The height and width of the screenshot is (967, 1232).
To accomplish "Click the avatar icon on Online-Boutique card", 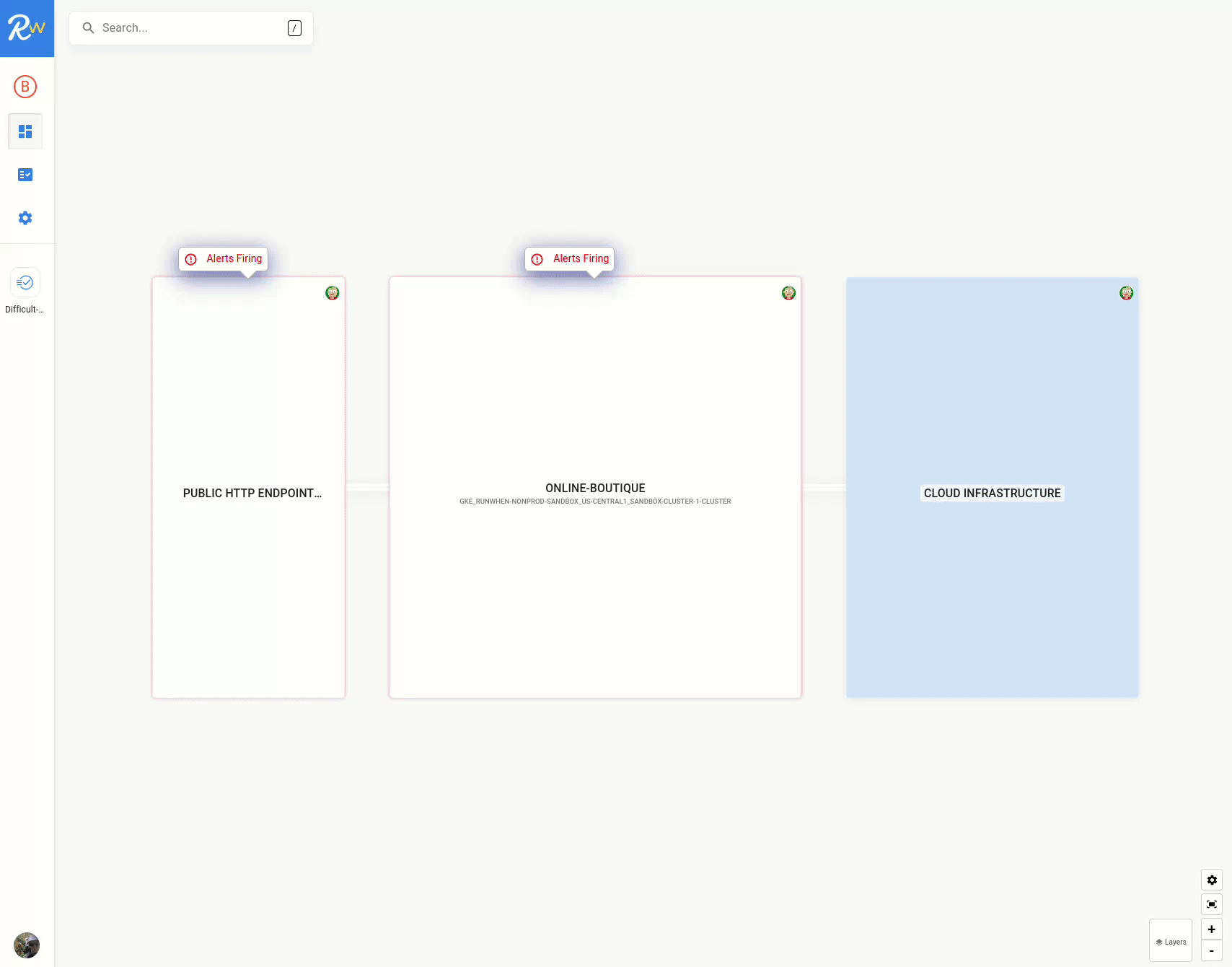I will (x=788, y=293).
